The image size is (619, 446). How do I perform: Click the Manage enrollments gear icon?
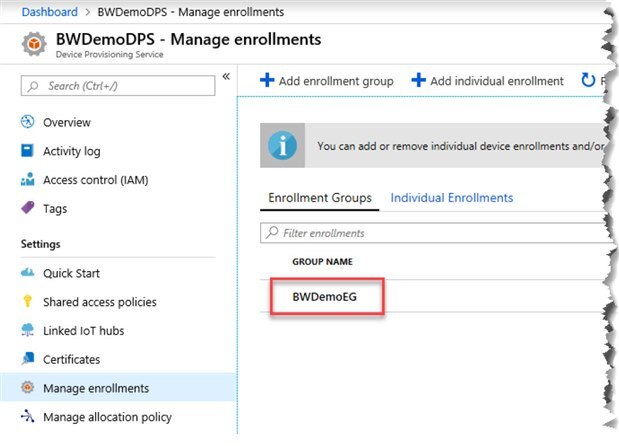click(28, 388)
